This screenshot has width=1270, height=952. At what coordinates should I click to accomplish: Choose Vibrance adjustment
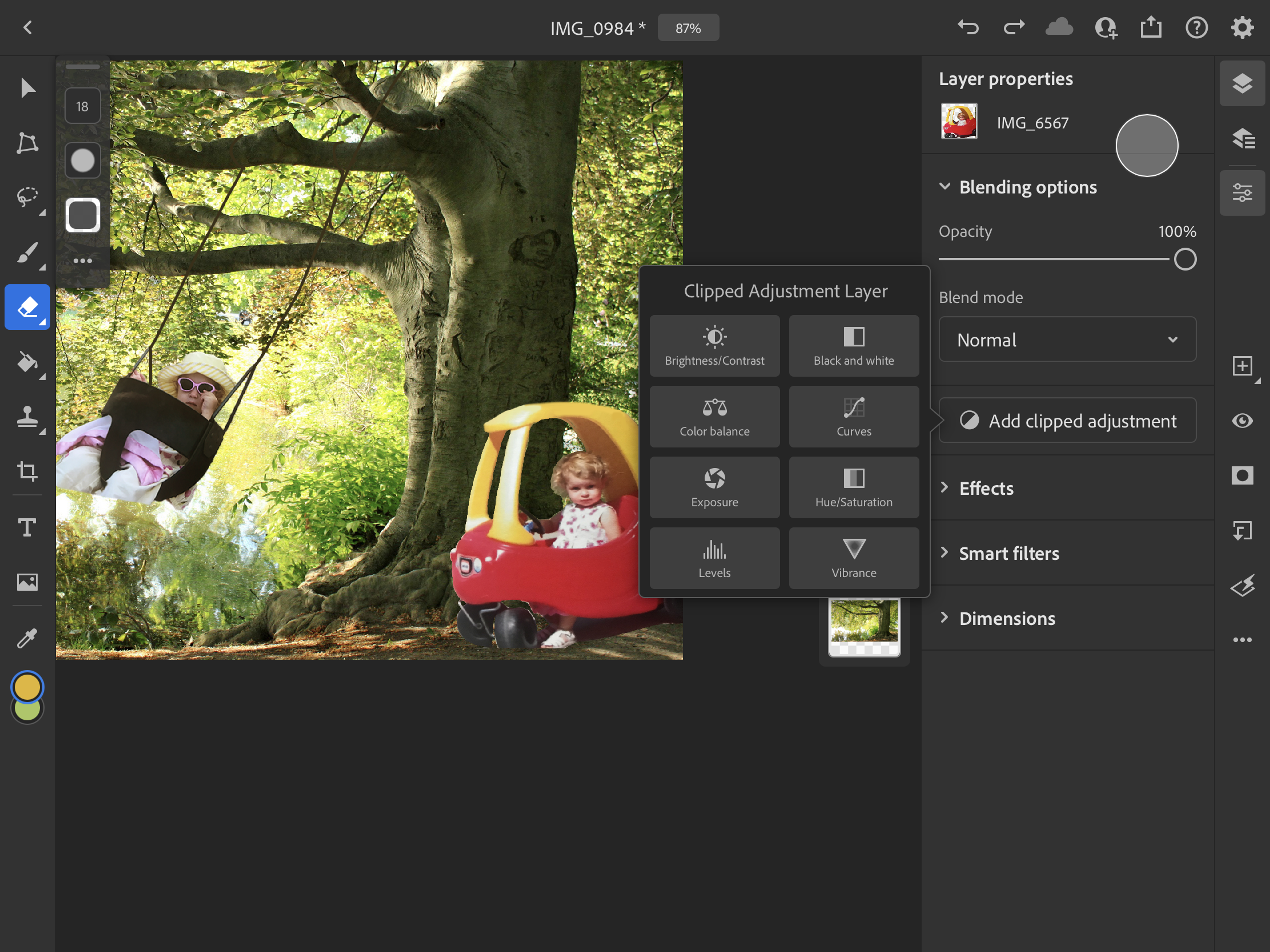point(853,558)
